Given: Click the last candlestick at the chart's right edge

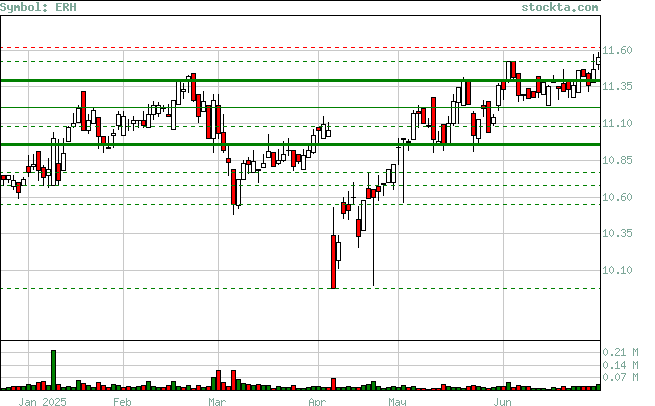Looking at the screenshot, I should point(599,61).
